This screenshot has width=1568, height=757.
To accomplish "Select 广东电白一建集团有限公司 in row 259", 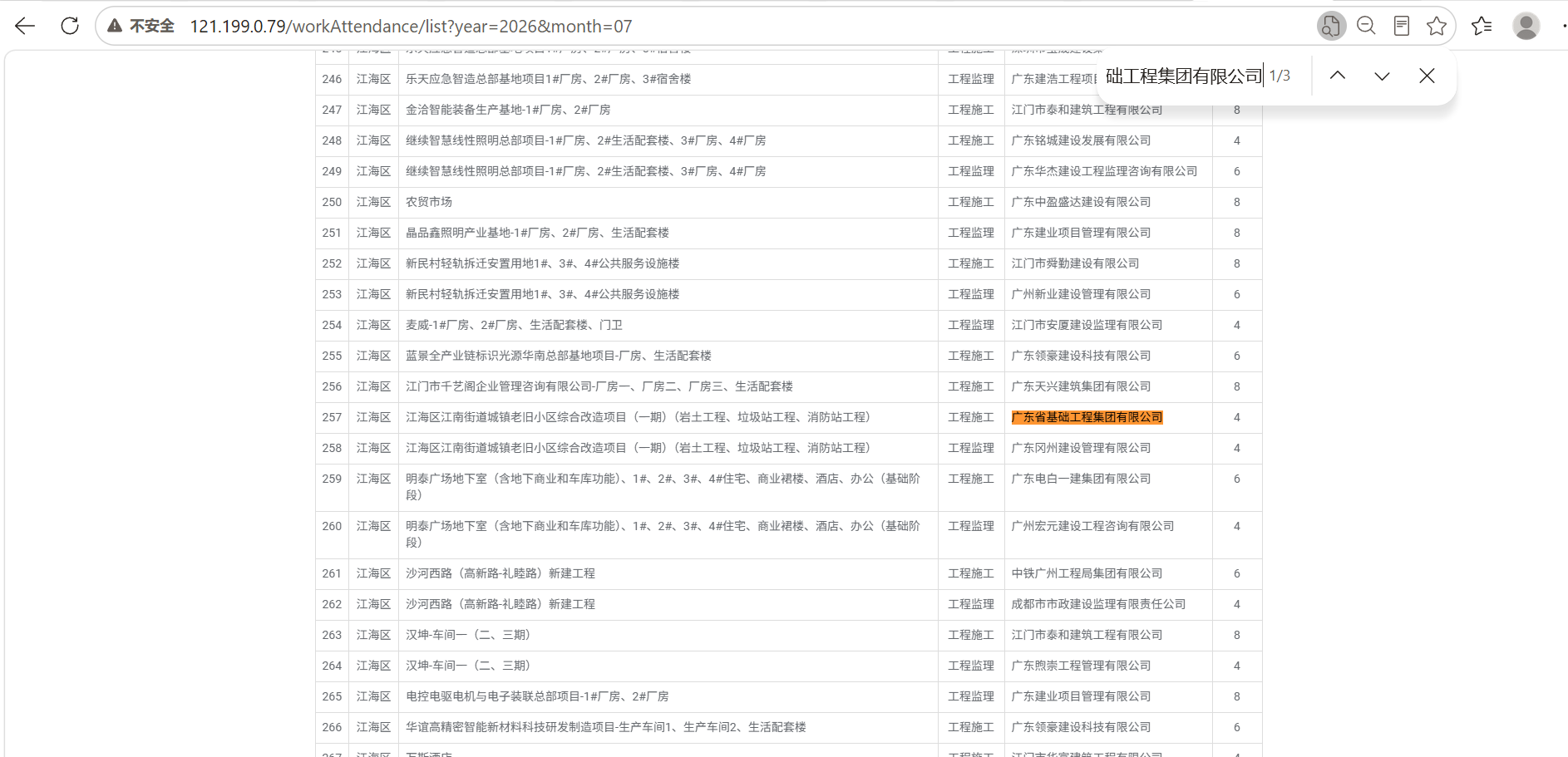I will (1081, 479).
